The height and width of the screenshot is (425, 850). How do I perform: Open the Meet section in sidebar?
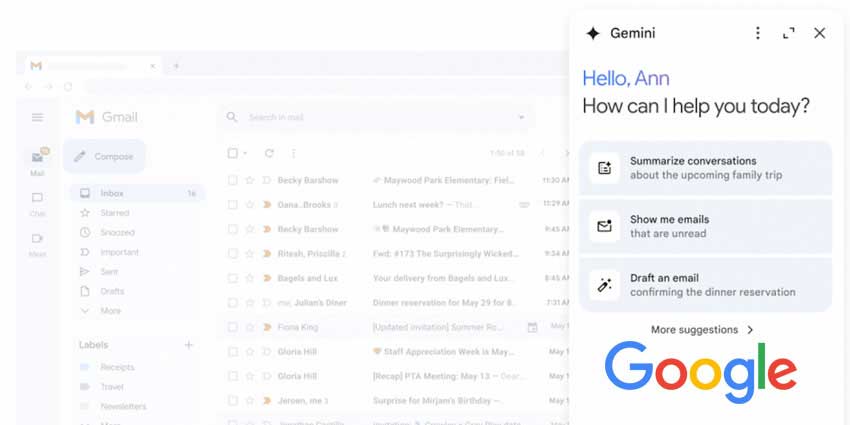pos(37,244)
